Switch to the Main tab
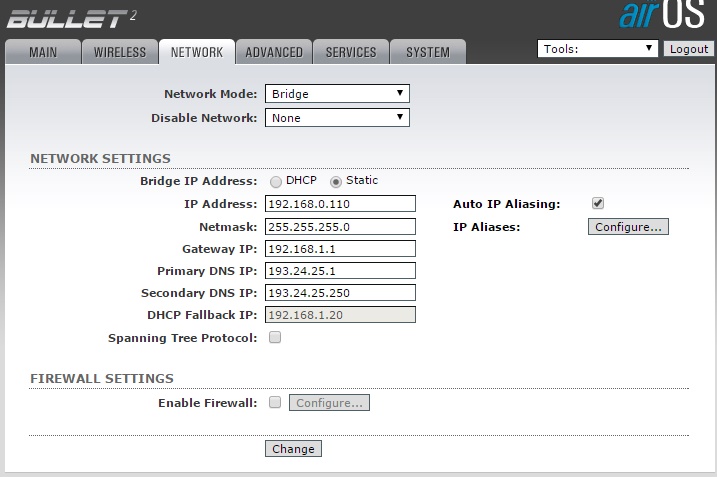This screenshot has height=477, width=717. coord(42,52)
